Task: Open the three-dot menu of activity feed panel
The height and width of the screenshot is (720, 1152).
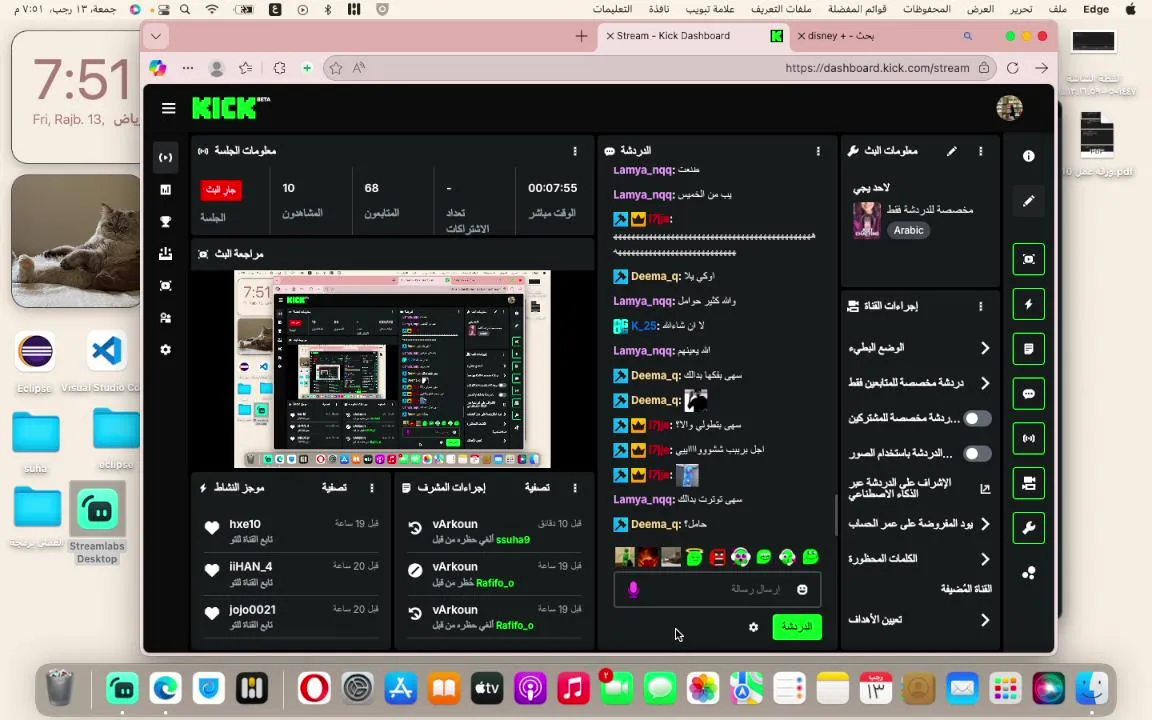Action: [372, 488]
